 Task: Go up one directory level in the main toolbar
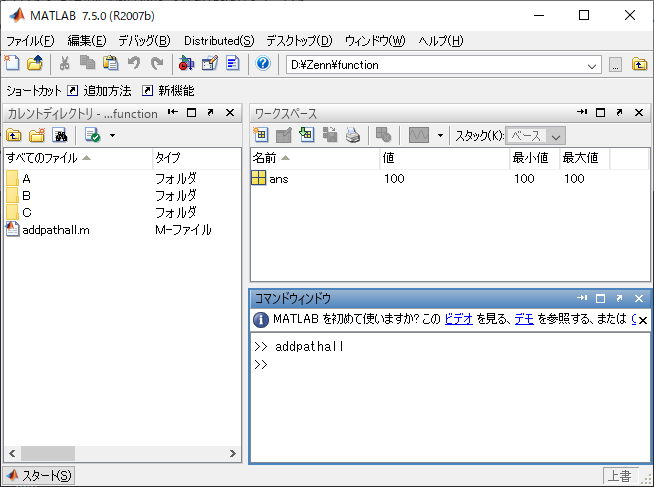pos(639,64)
